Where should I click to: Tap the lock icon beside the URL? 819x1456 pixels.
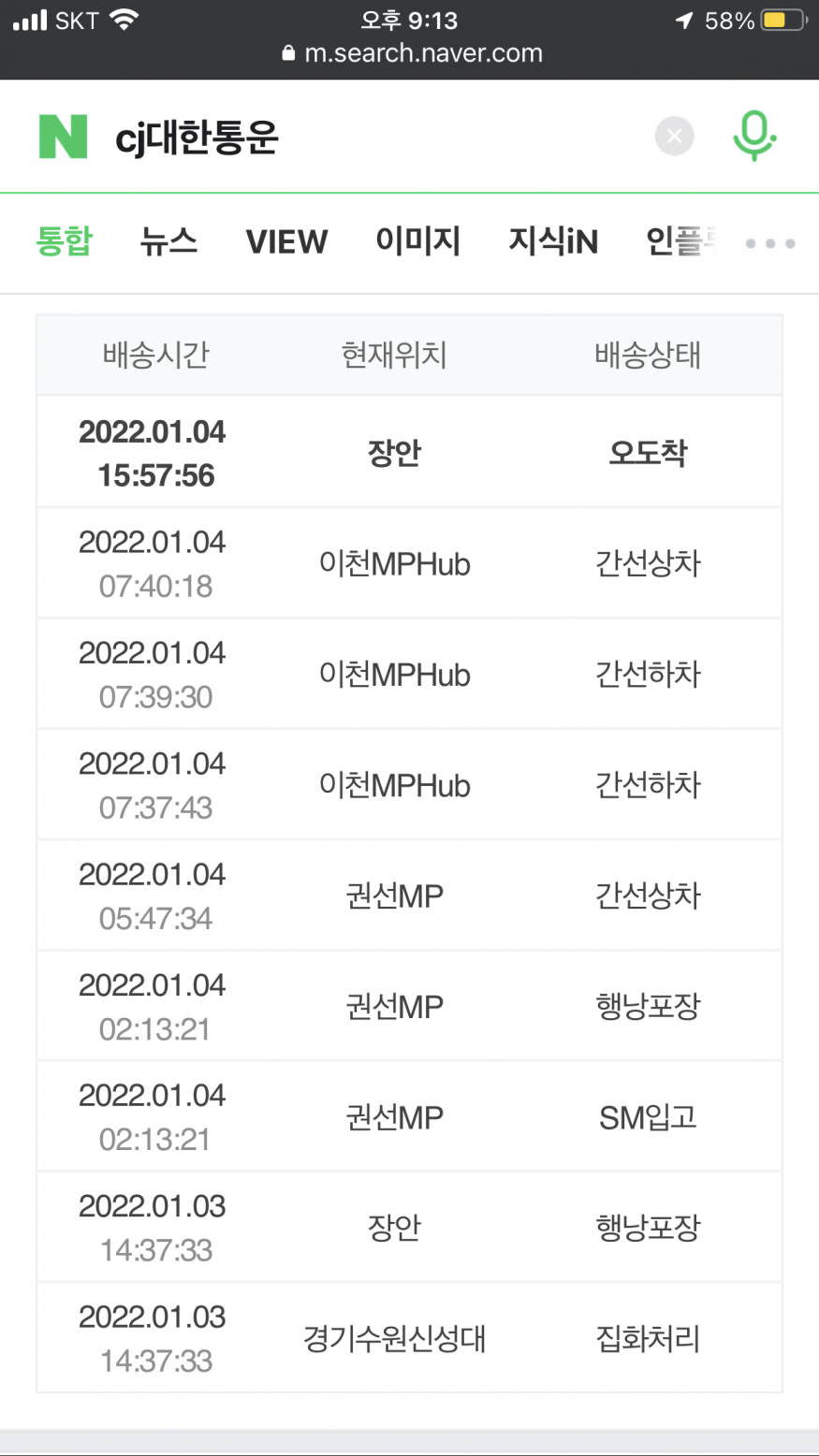click(x=288, y=53)
